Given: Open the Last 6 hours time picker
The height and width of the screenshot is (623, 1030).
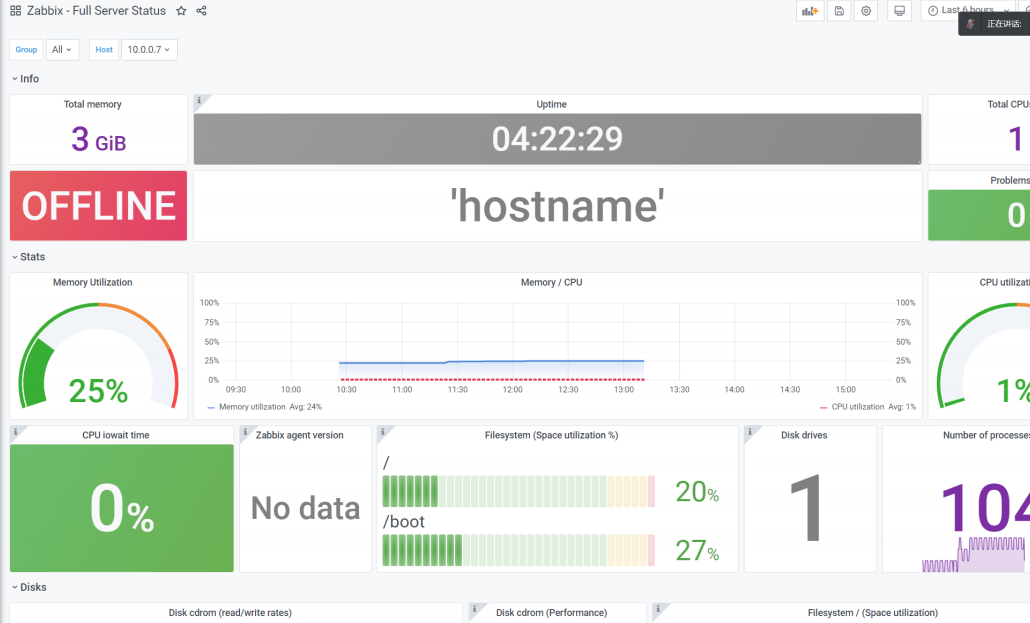Looking at the screenshot, I should pyautogui.click(x=968, y=10).
